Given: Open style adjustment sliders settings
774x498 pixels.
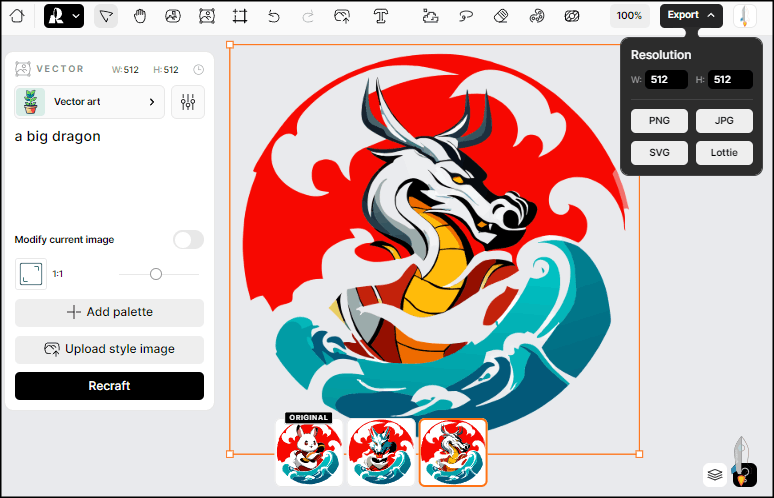Looking at the screenshot, I should (188, 102).
